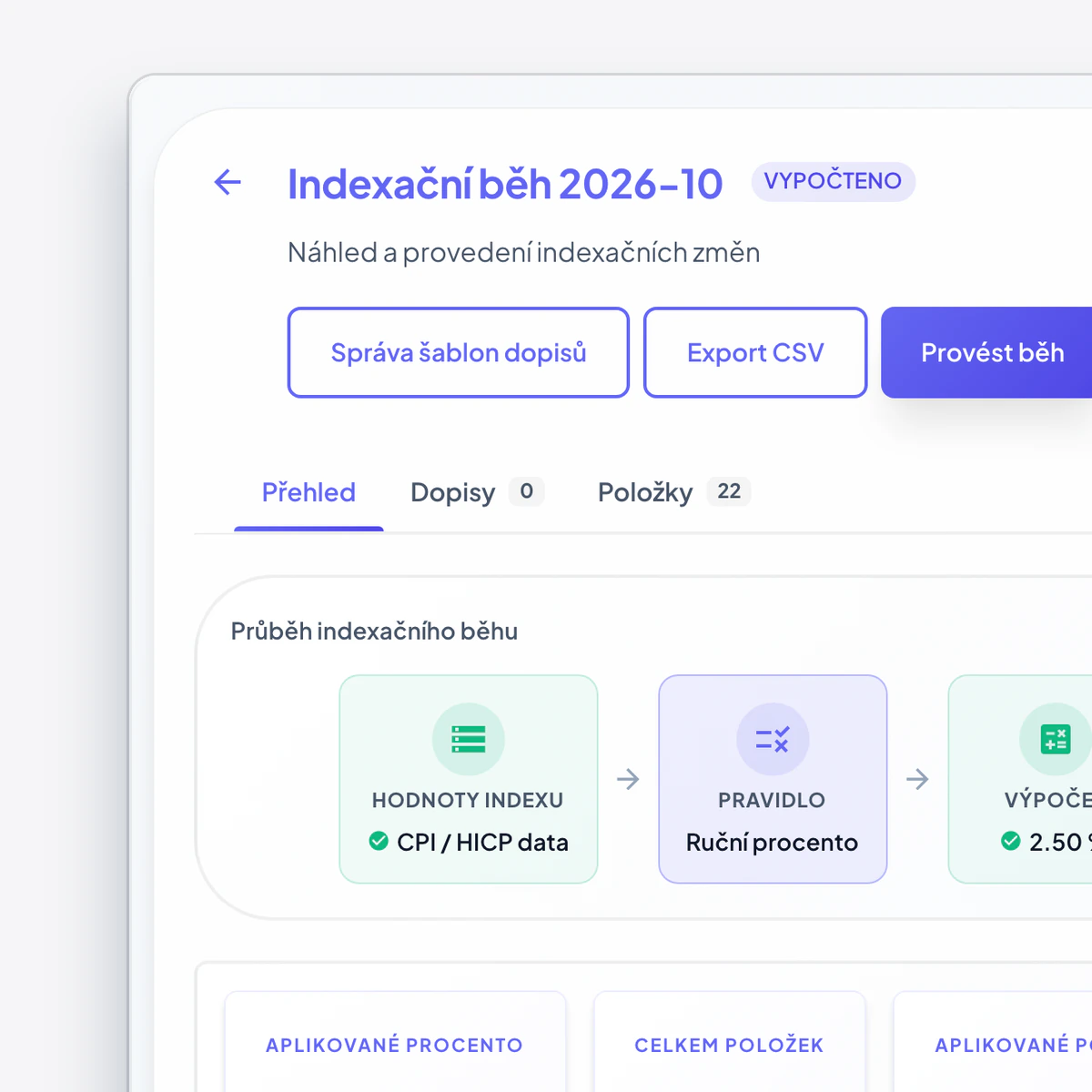Screen dimensions: 1092x1092
Task: Click the Indexační běh 2026-10 heading
Action: 505,184
